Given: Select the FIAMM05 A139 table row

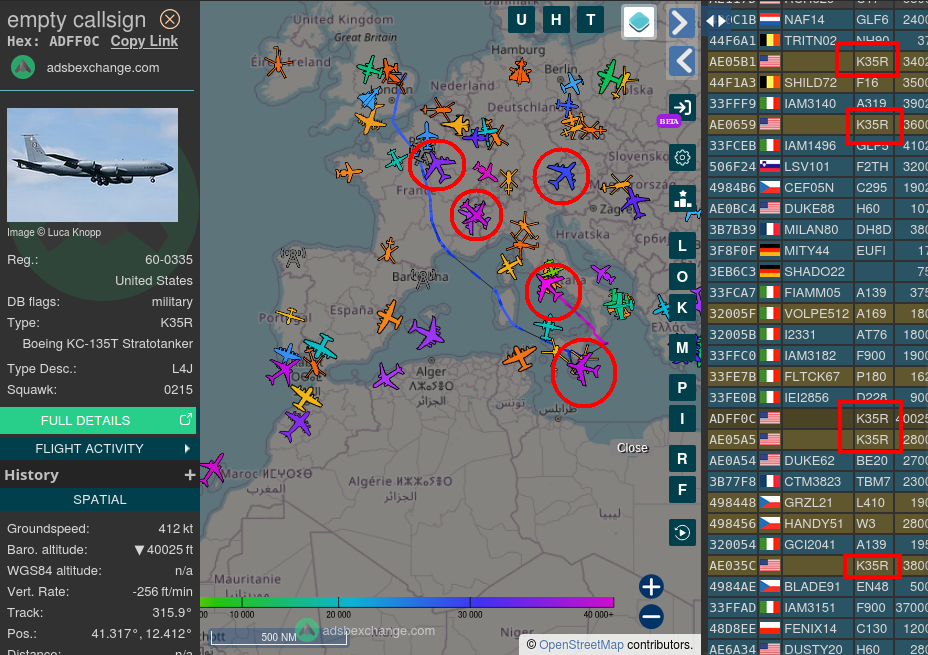Looking at the screenshot, I should point(818,292).
